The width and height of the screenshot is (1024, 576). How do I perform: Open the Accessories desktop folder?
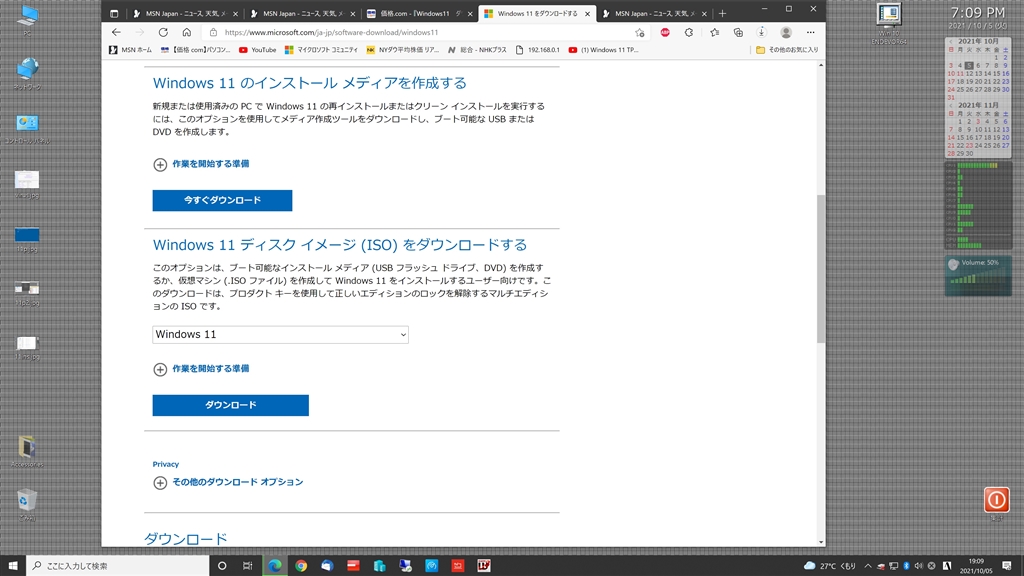pyautogui.click(x=27, y=452)
